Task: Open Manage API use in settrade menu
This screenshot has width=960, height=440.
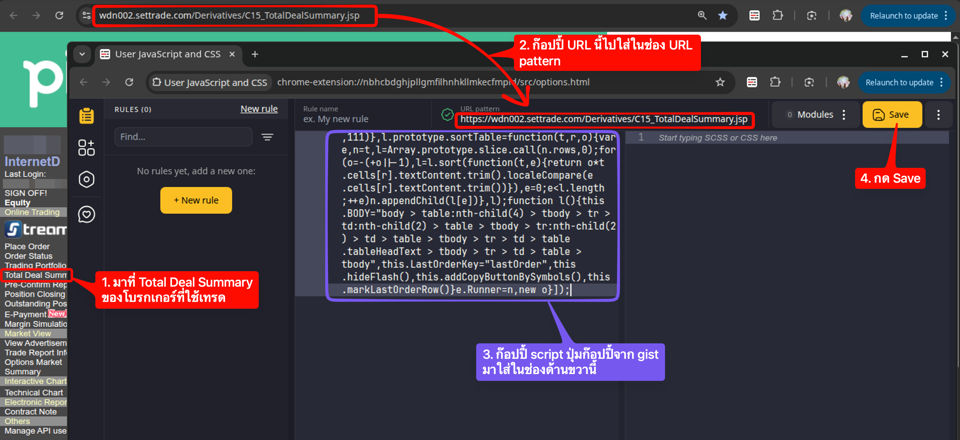Action: [x=36, y=431]
